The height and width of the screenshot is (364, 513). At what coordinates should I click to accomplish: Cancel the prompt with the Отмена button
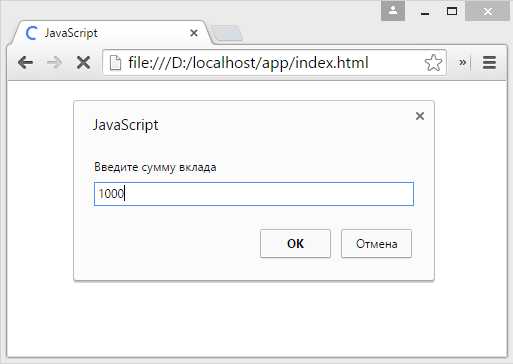376,244
